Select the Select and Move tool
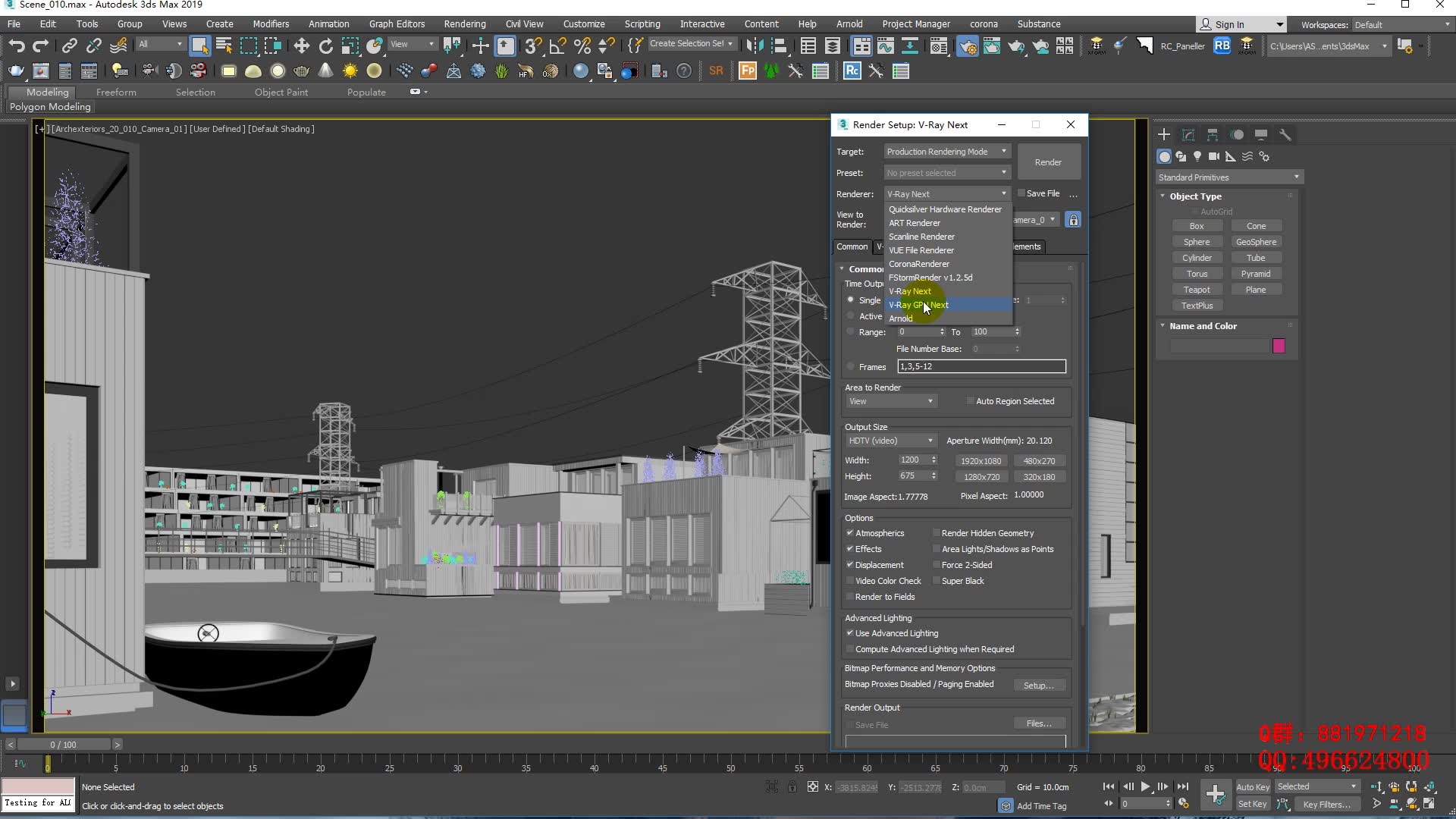The height and width of the screenshot is (819, 1456). (x=301, y=45)
